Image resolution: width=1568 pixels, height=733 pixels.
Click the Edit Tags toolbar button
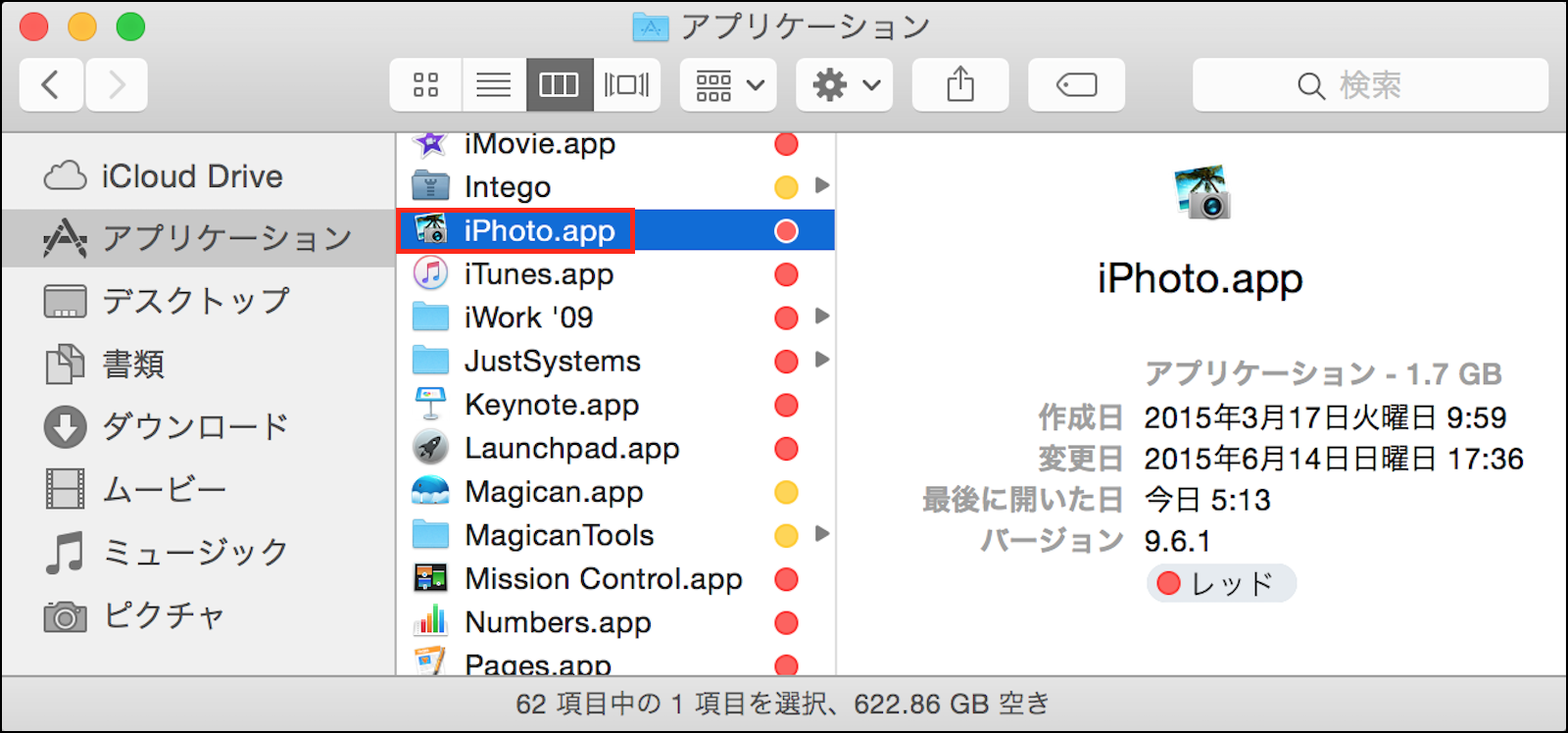(1076, 85)
